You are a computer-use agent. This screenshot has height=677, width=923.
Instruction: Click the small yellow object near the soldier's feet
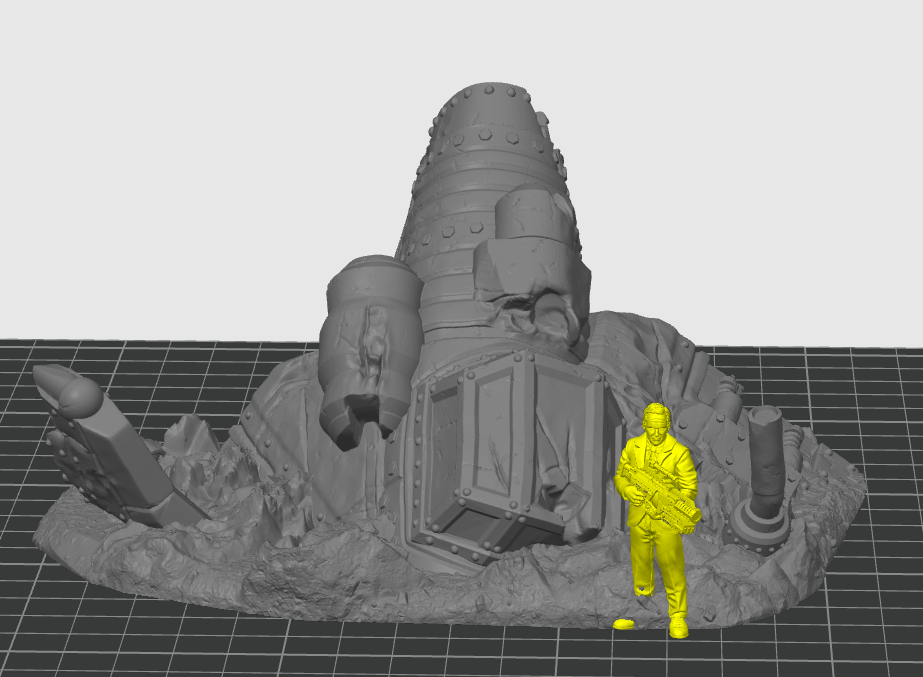[625, 622]
